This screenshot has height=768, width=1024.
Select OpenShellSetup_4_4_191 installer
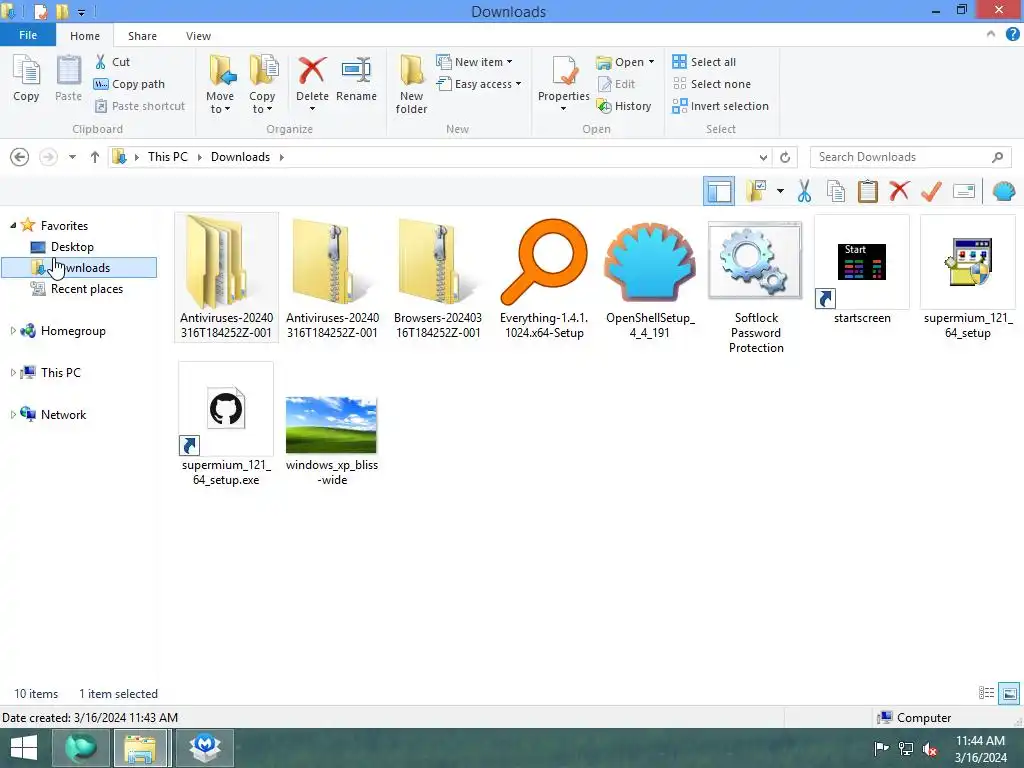(x=650, y=278)
